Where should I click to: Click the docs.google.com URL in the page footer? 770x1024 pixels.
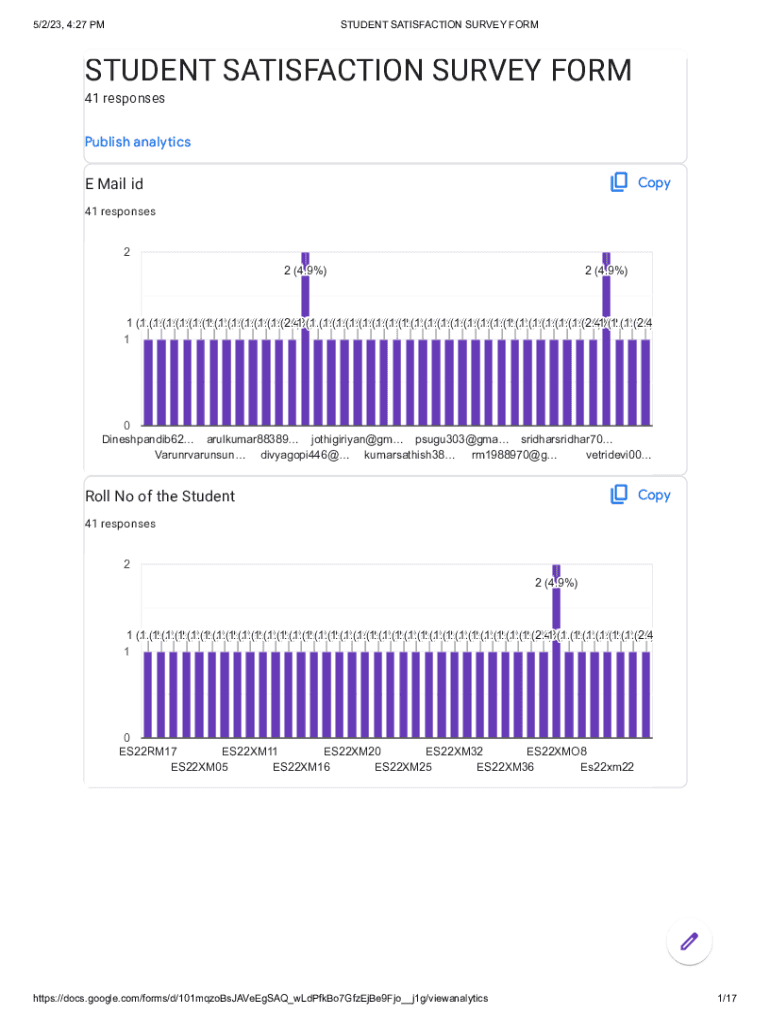(x=261, y=999)
